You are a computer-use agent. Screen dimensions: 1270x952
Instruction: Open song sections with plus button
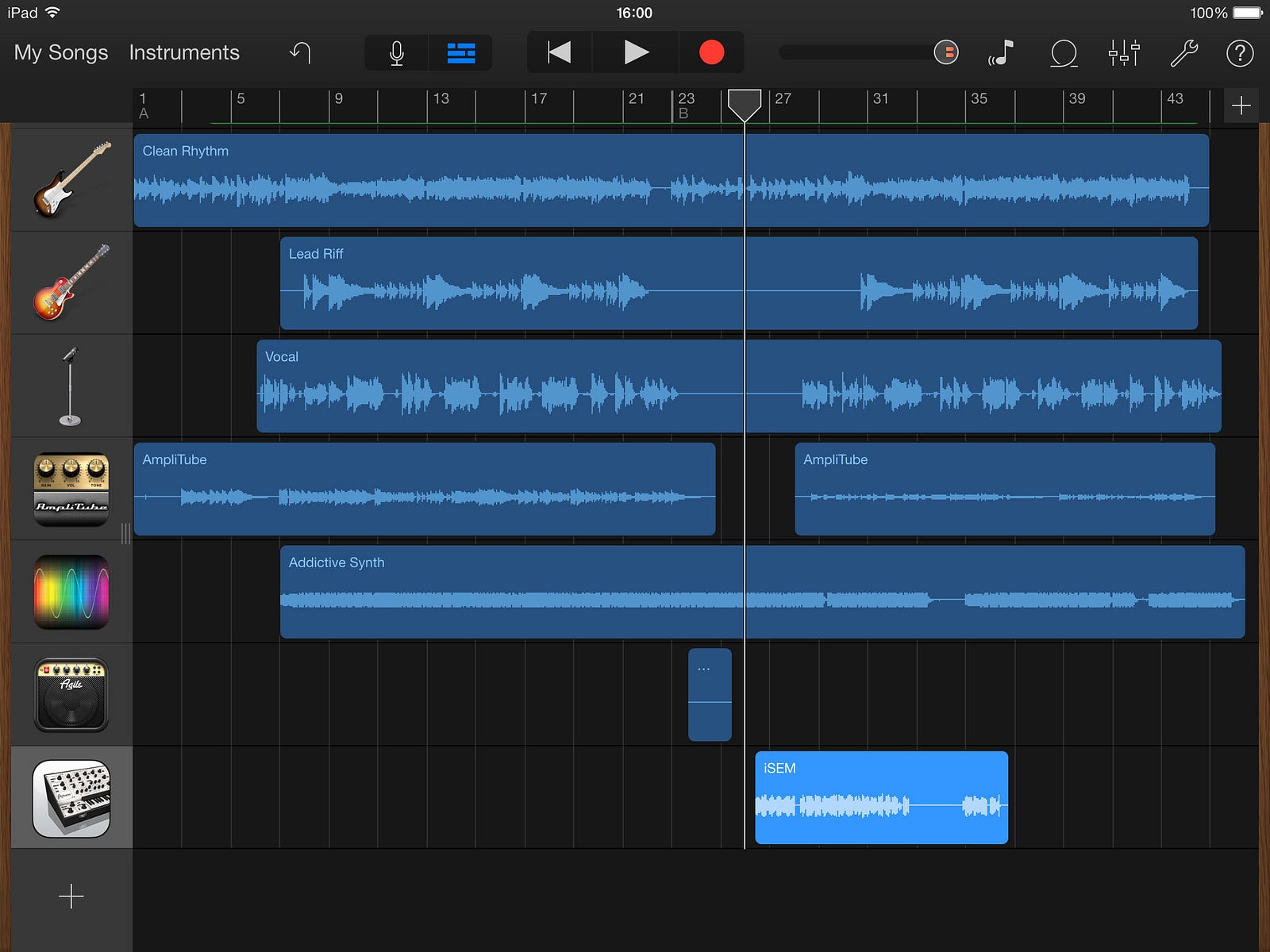1241,105
